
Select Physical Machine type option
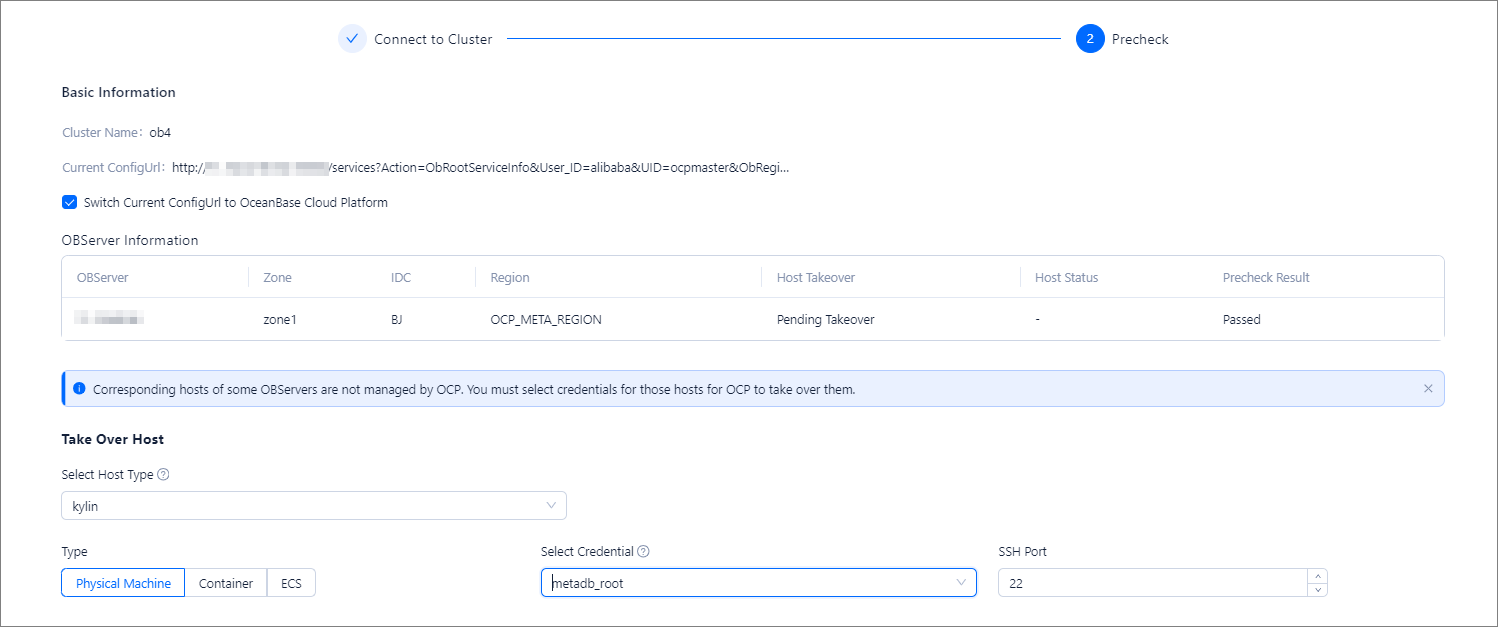123,583
